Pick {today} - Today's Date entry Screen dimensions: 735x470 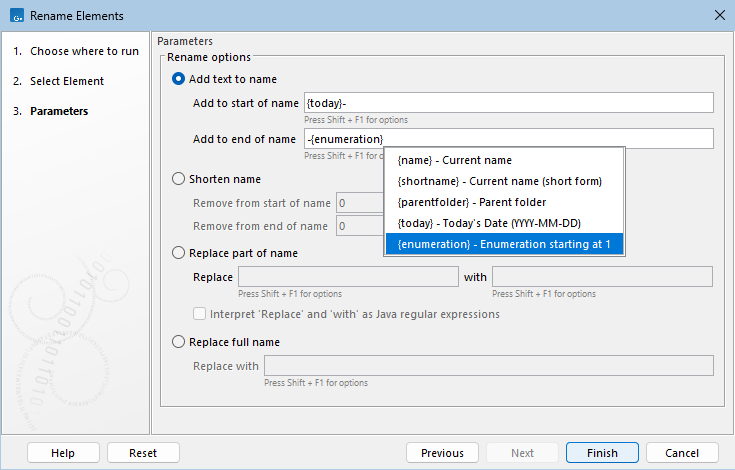click(504, 223)
